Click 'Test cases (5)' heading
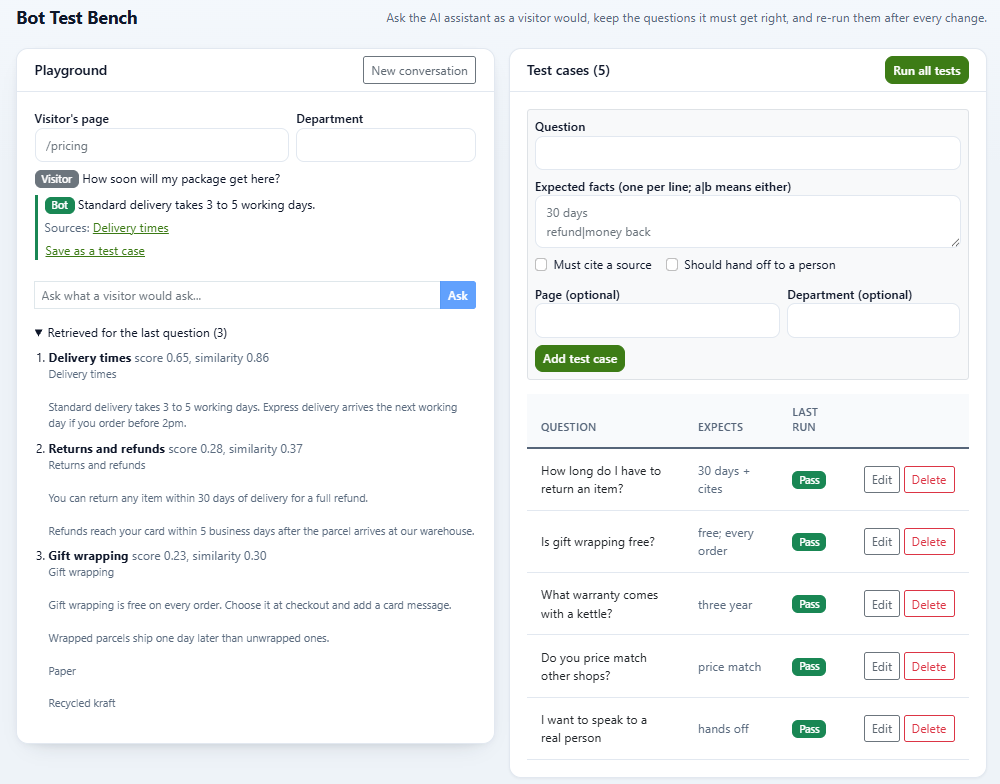The image size is (1000, 784). [568, 70]
